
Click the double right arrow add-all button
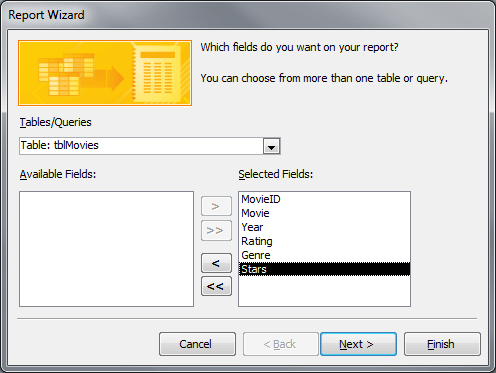coord(216,230)
